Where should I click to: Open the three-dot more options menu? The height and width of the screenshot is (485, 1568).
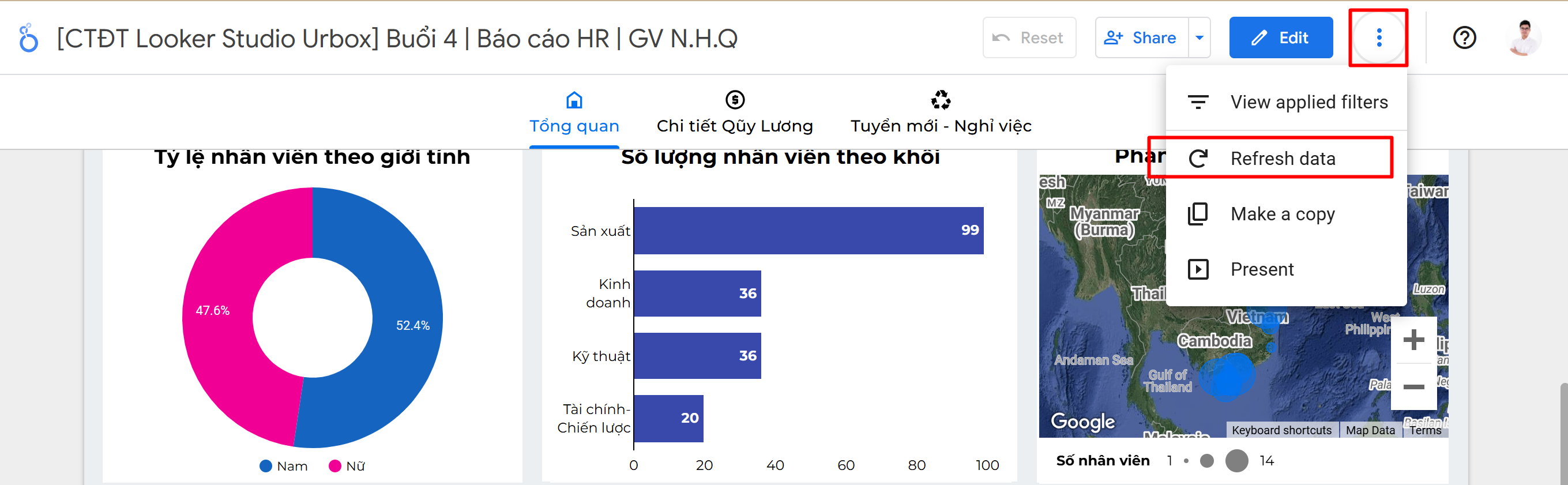1379,37
